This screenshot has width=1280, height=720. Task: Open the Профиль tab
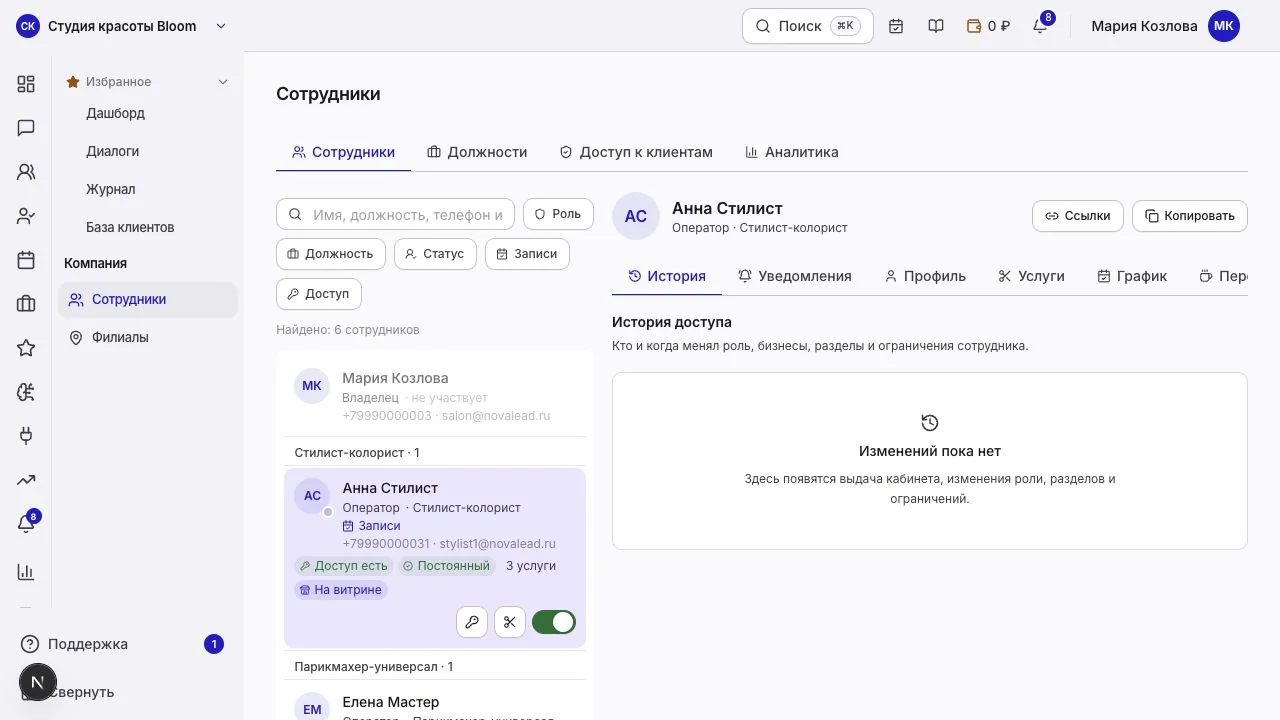pyautogui.click(x=925, y=276)
